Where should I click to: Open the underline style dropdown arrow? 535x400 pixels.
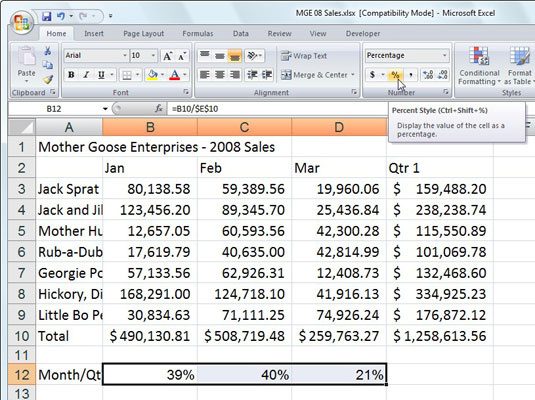[x=112, y=75]
